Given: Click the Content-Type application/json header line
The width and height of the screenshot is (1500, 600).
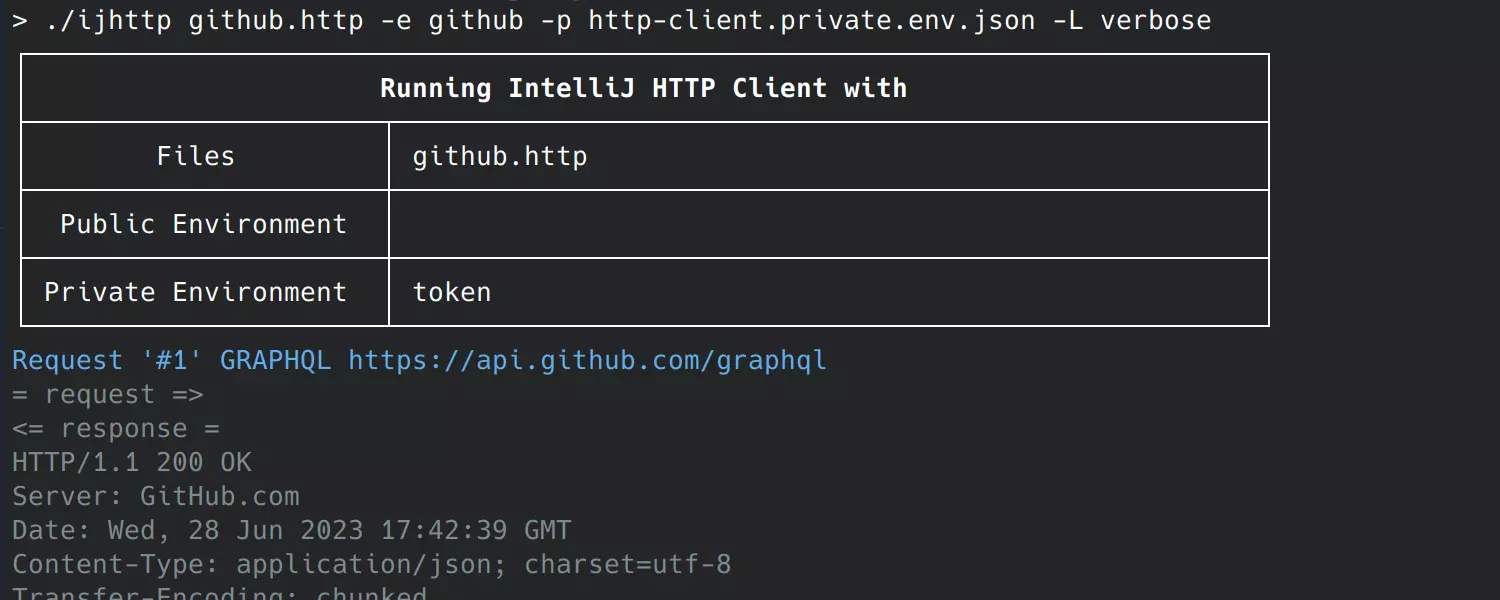Looking at the screenshot, I should click(x=371, y=564).
